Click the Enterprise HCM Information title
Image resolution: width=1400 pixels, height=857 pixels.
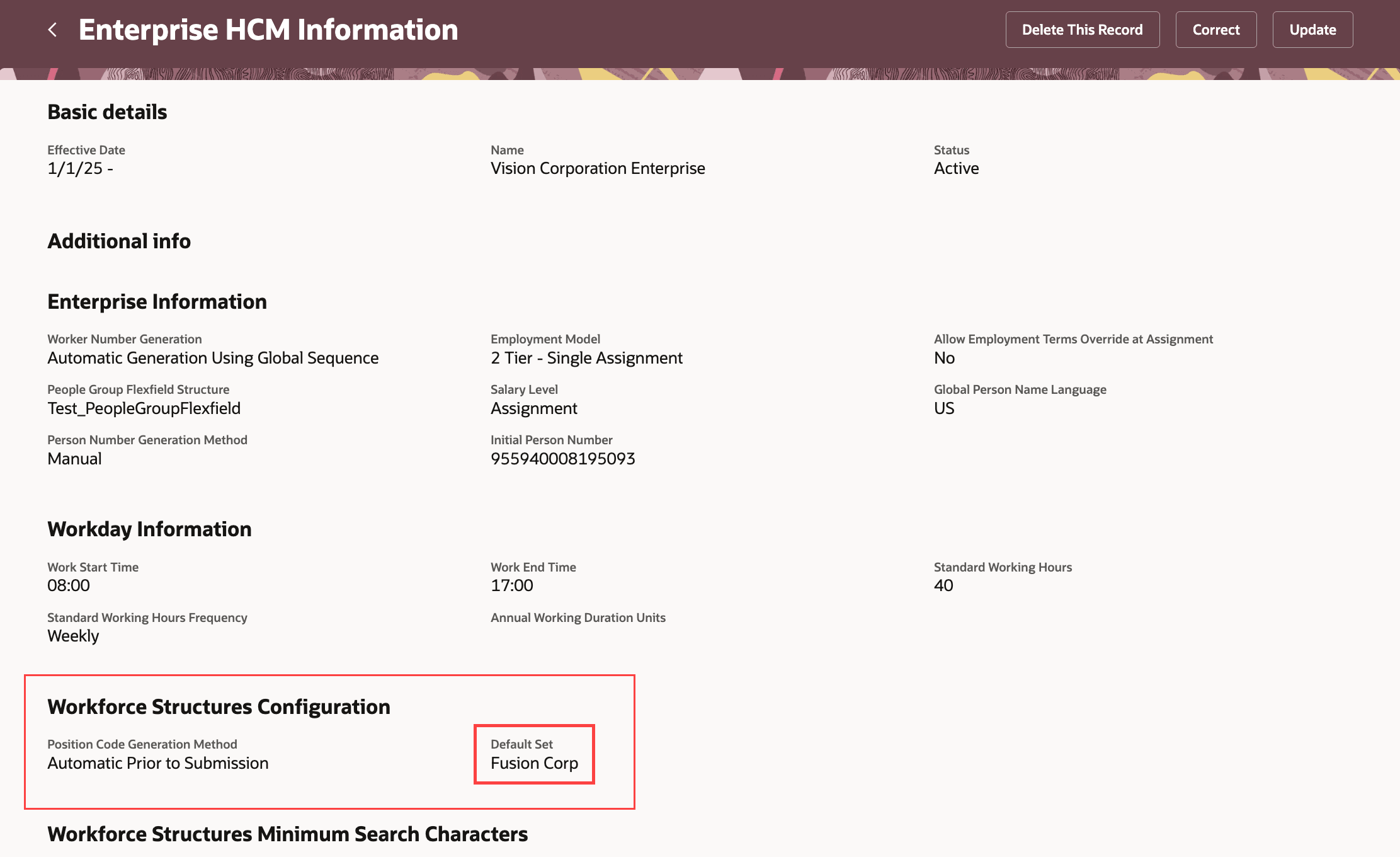[268, 30]
